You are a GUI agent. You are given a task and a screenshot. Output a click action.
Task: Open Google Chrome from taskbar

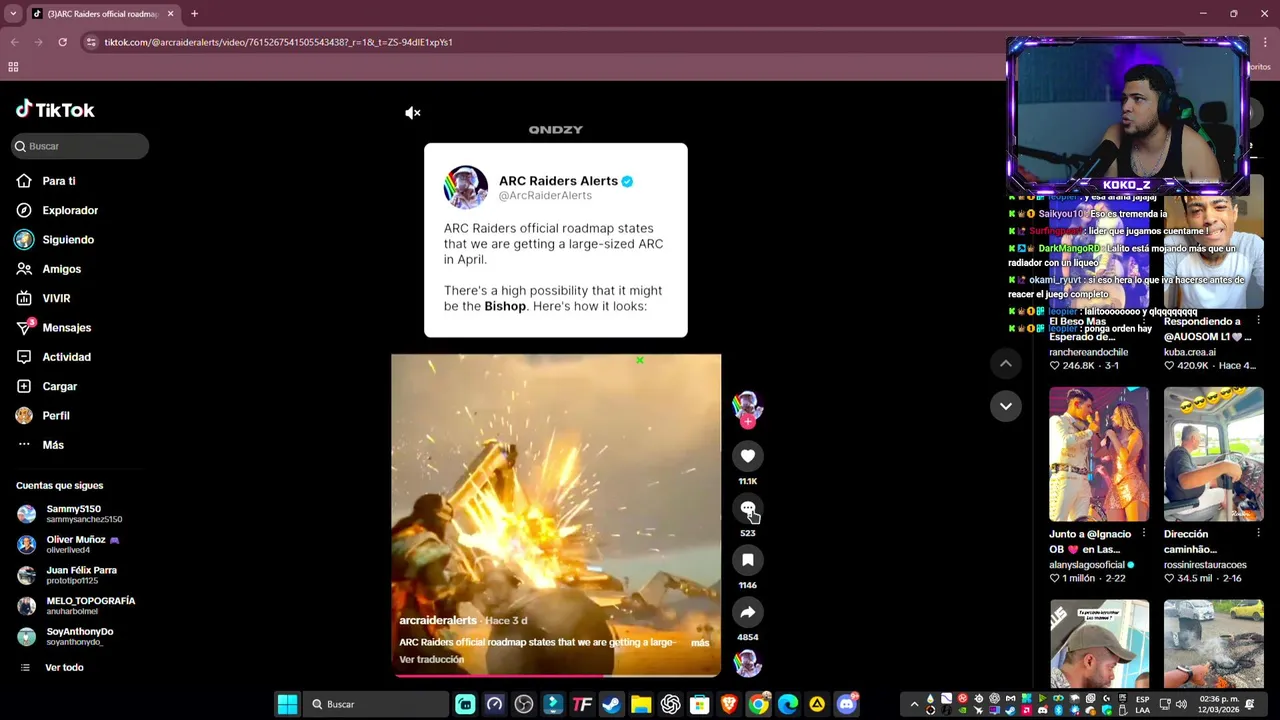coord(759,704)
